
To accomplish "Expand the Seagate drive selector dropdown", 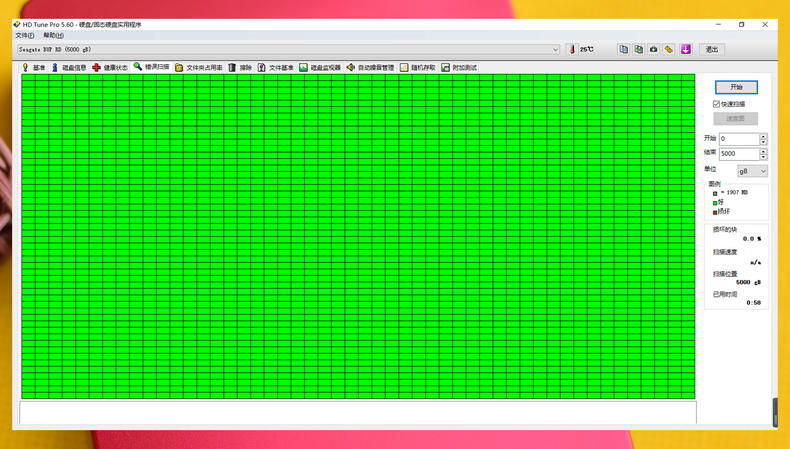I will pos(555,49).
